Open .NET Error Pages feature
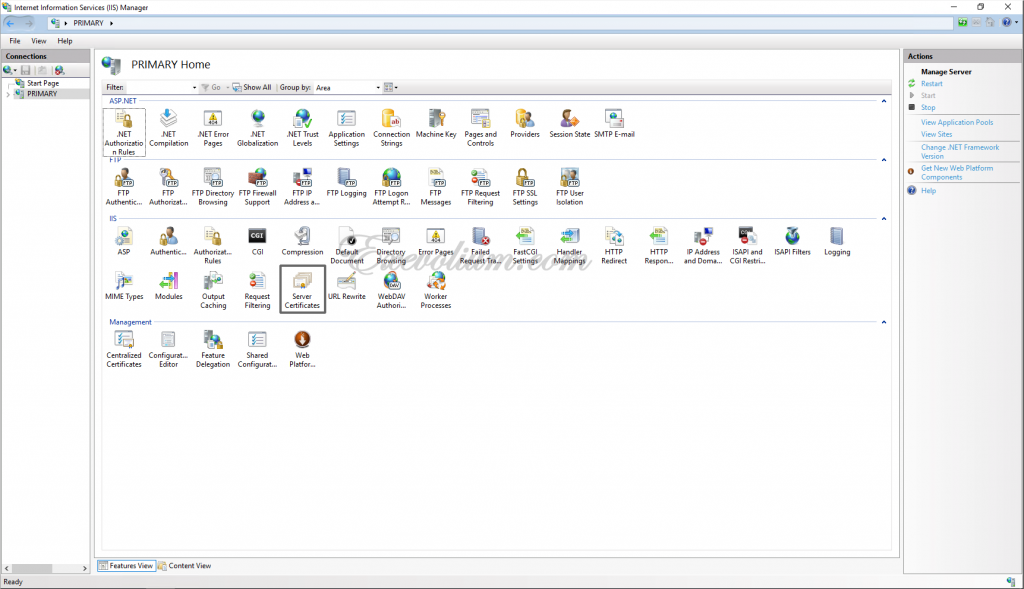Screen dimensions: 1024x589 (x=213, y=128)
